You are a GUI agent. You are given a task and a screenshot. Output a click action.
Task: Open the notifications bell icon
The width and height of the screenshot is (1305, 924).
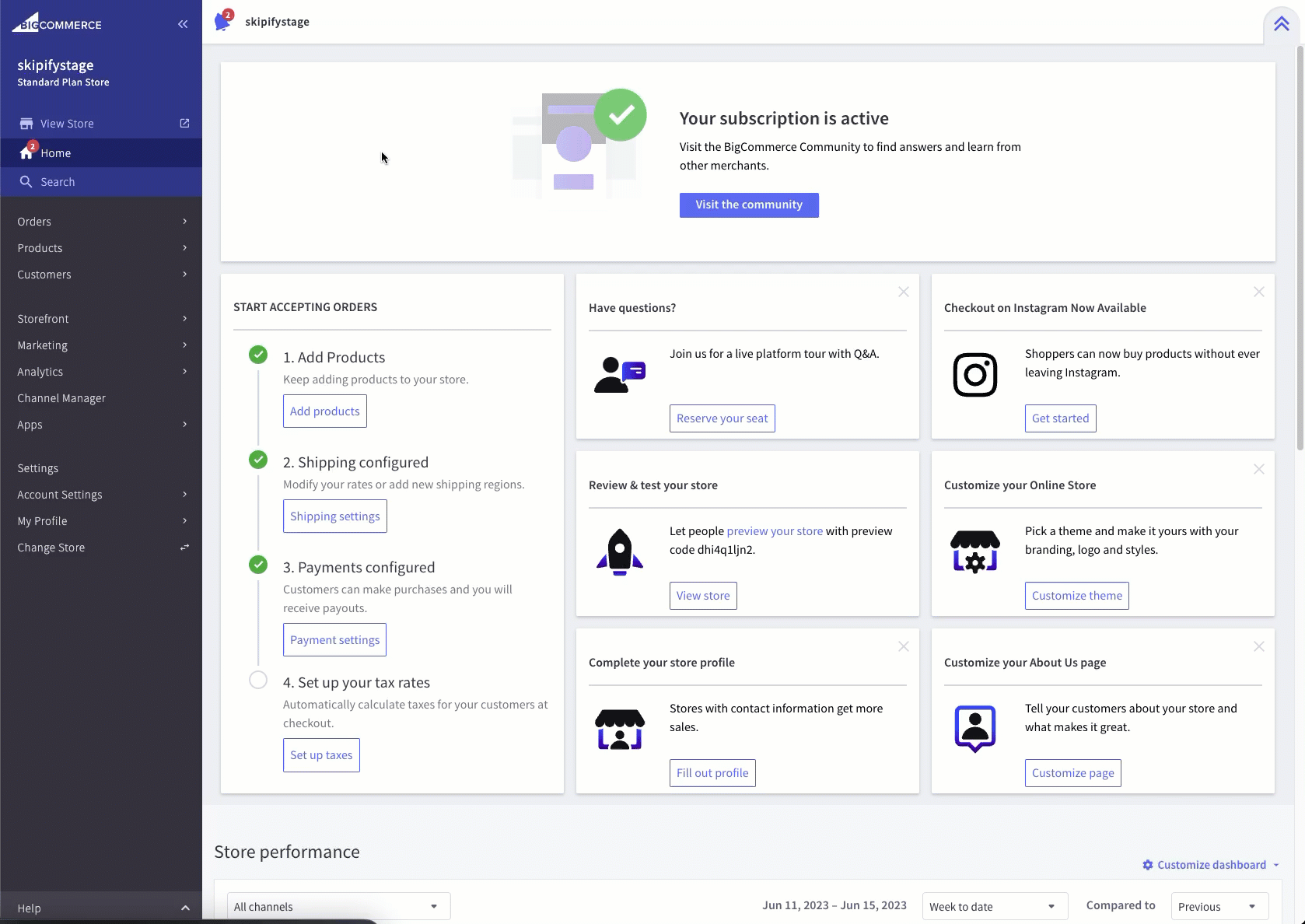coord(223,21)
